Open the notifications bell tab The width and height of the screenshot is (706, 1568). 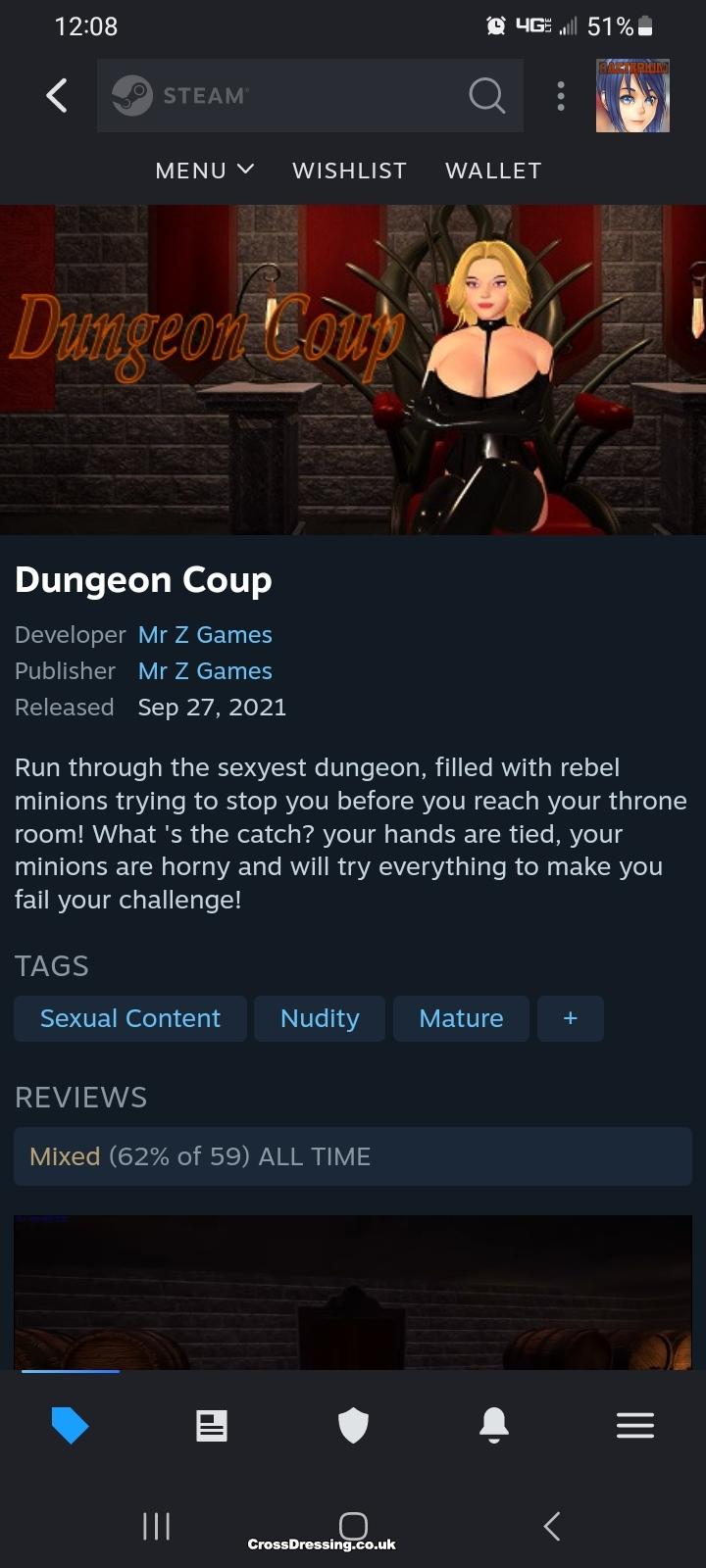click(x=494, y=1425)
